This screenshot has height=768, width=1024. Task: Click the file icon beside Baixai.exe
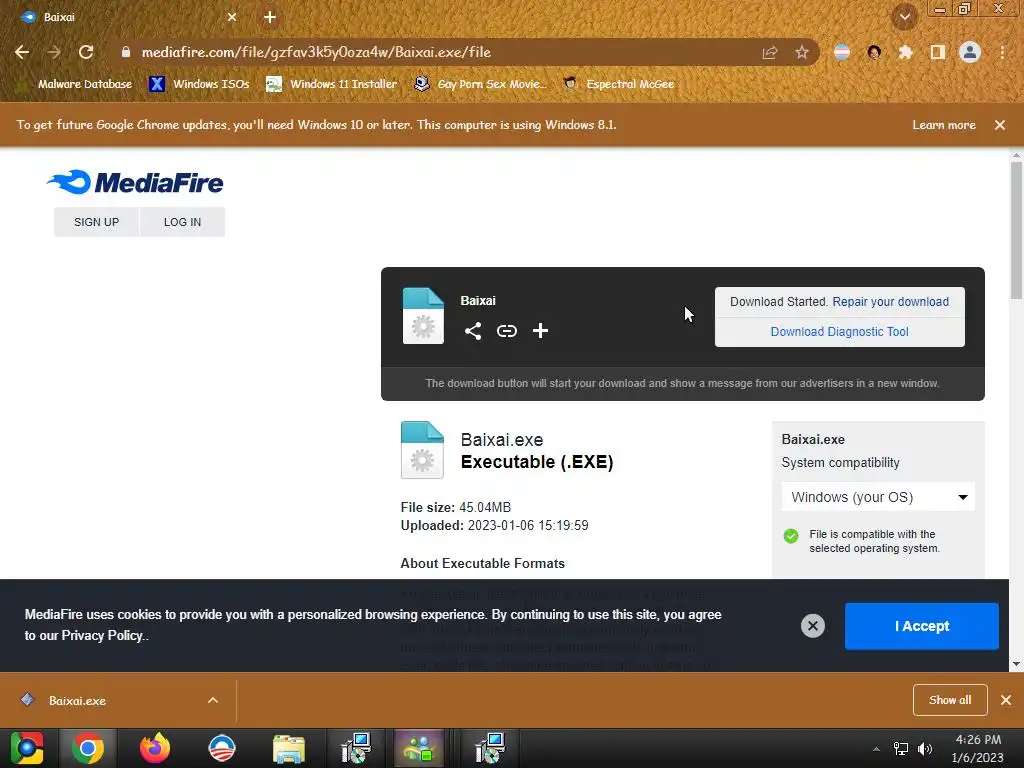[x=422, y=450]
